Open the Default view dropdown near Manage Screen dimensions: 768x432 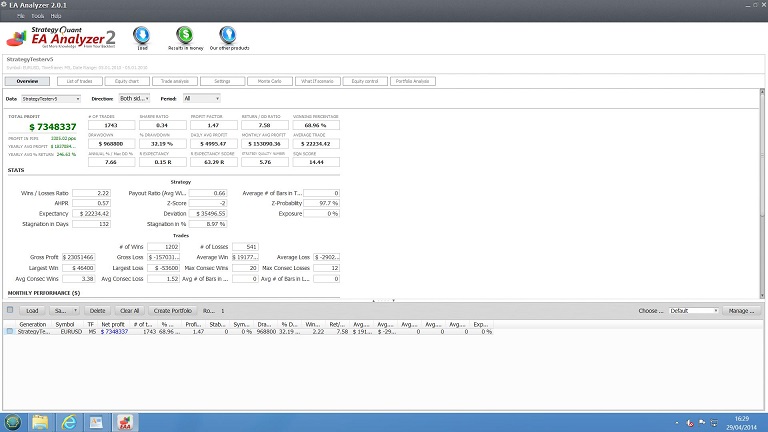693,311
